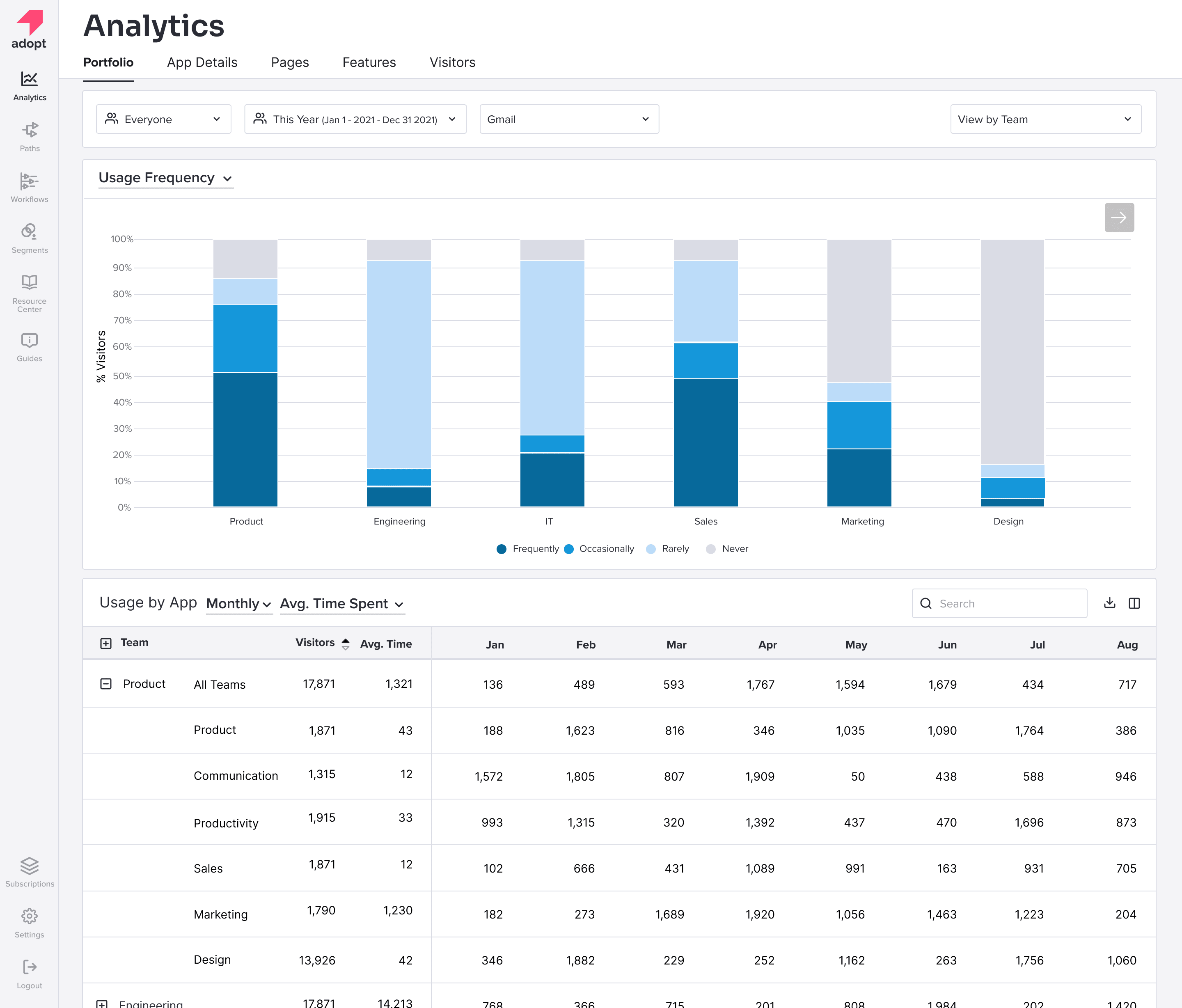Download the usage table data
Image resolution: width=1182 pixels, height=1008 pixels.
click(x=1109, y=603)
